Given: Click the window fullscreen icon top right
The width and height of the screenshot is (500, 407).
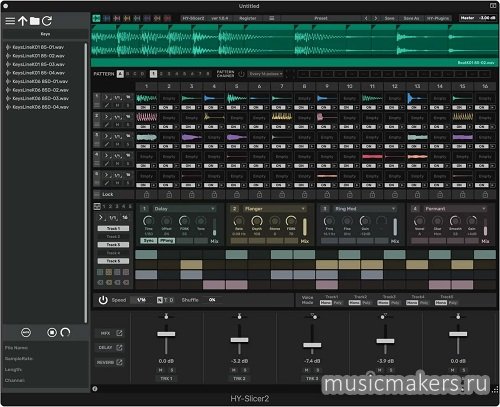Looking at the screenshot, I should (x=493, y=6).
